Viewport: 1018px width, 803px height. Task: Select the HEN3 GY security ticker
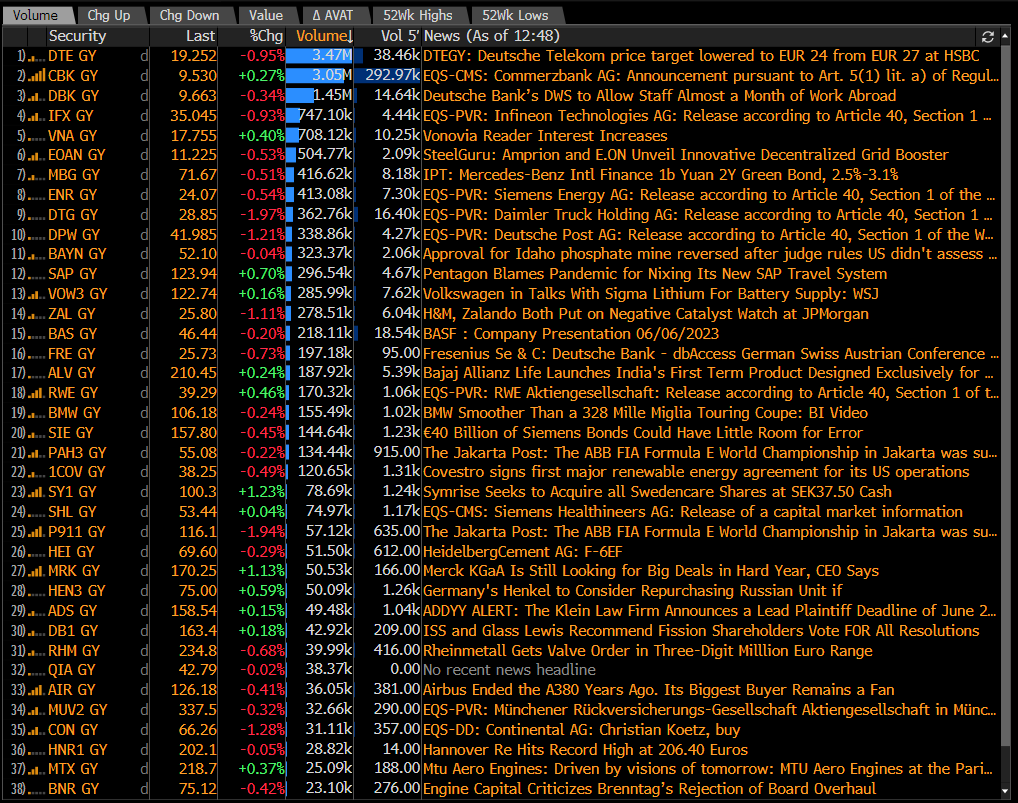pos(77,591)
